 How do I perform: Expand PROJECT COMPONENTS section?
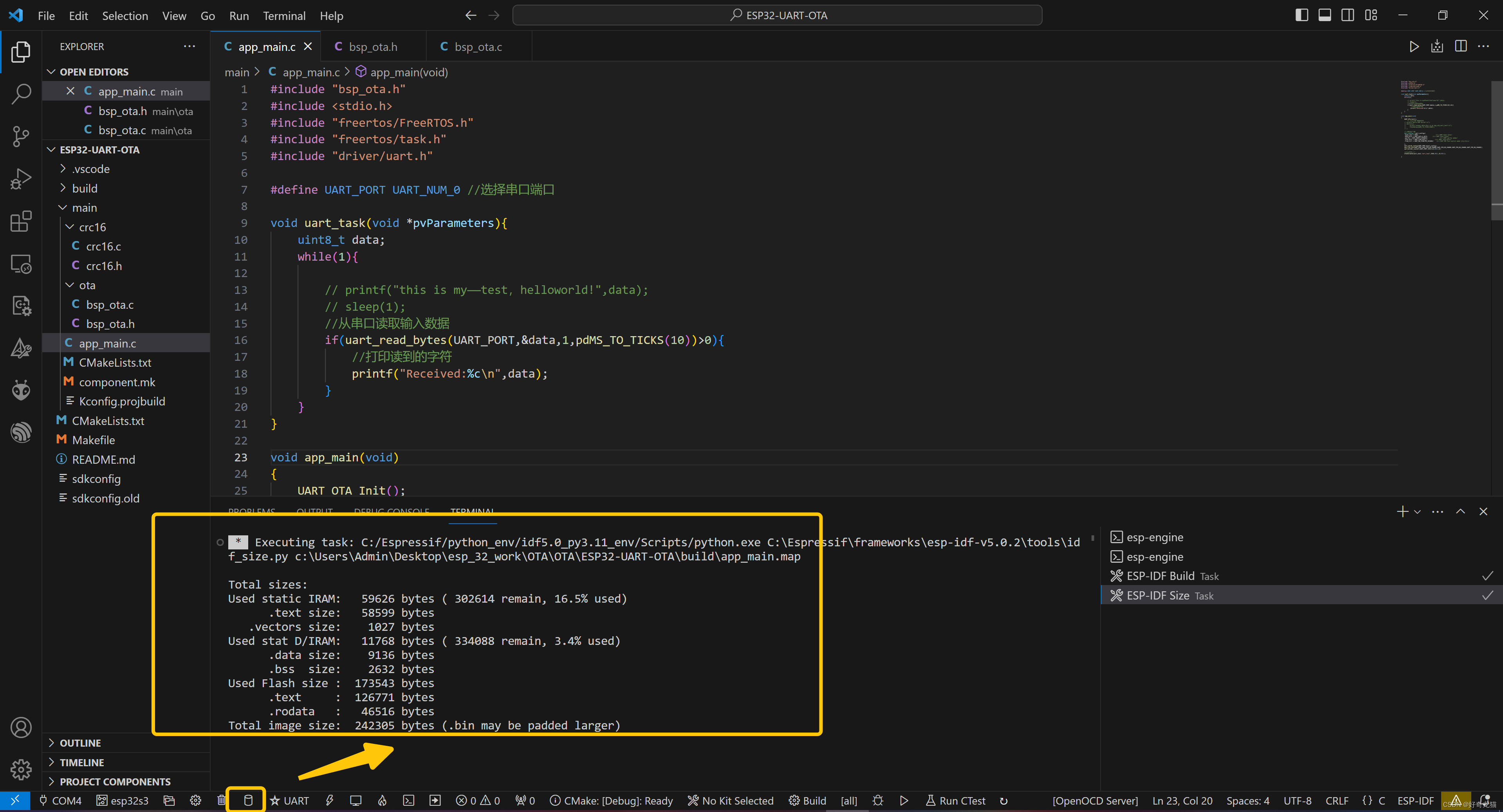pyautogui.click(x=126, y=781)
